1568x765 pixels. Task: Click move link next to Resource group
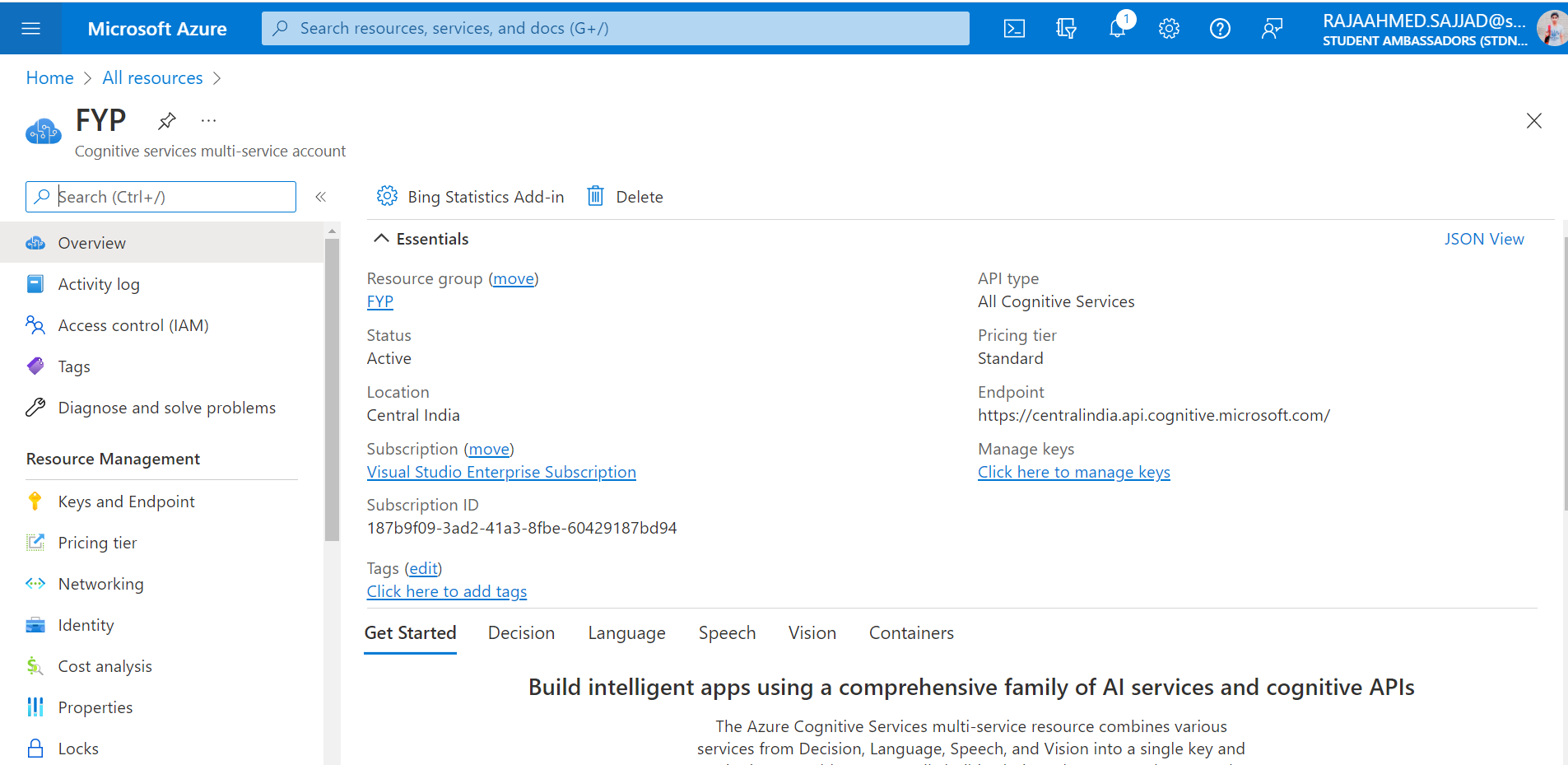click(514, 278)
